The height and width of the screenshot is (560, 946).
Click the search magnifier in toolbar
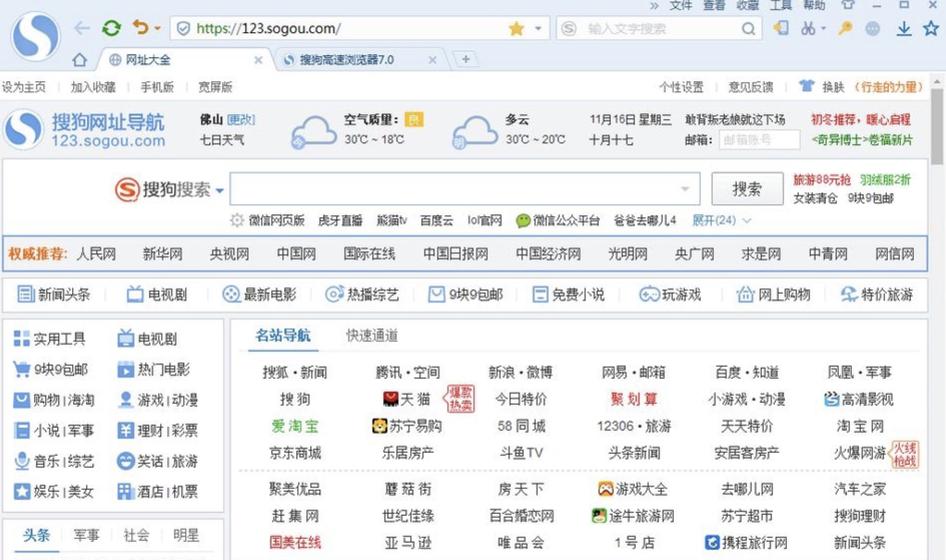[748, 28]
